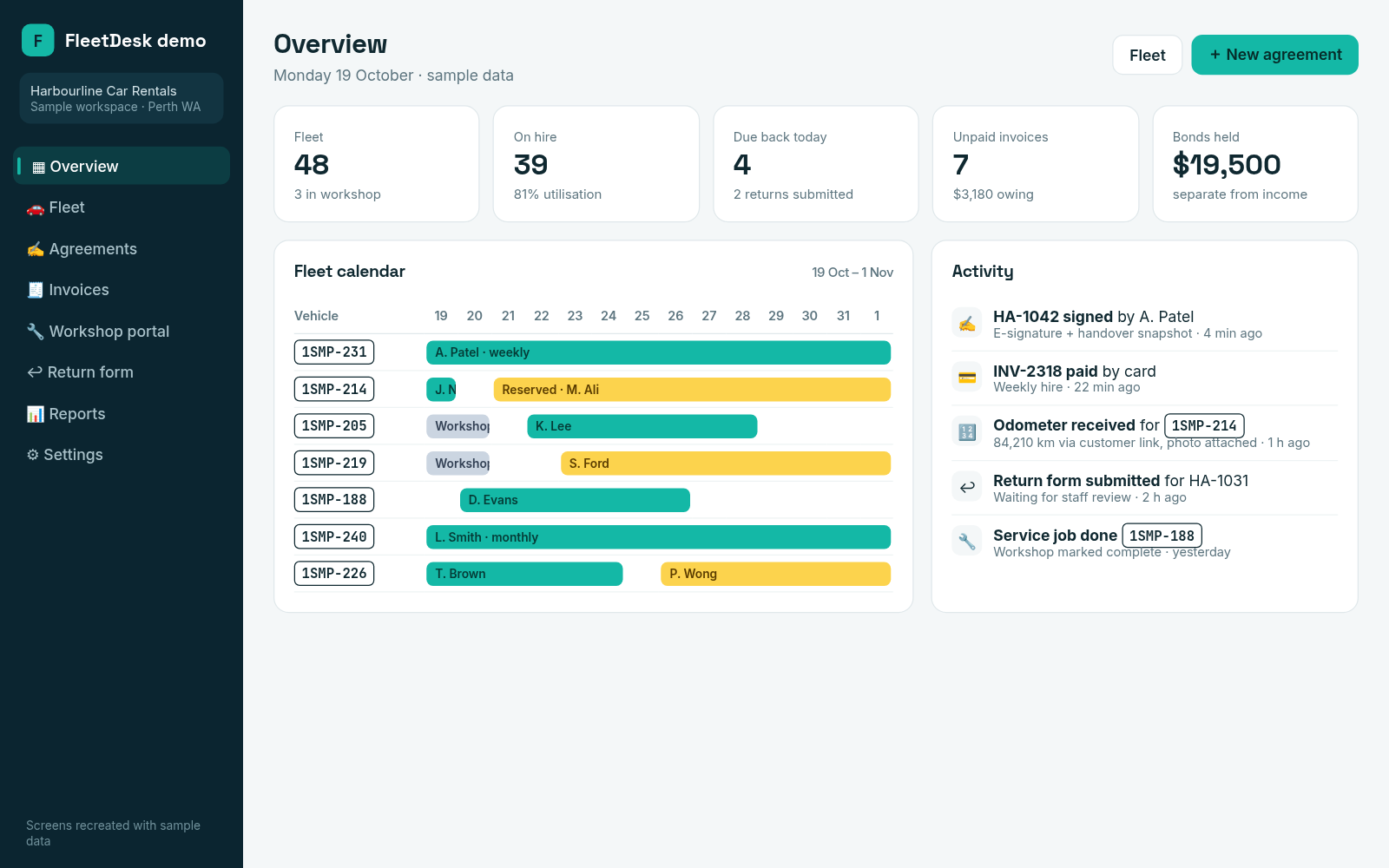Open Agreements from the sidebar
The width and height of the screenshot is (1389, 868).
pos(122,249)
